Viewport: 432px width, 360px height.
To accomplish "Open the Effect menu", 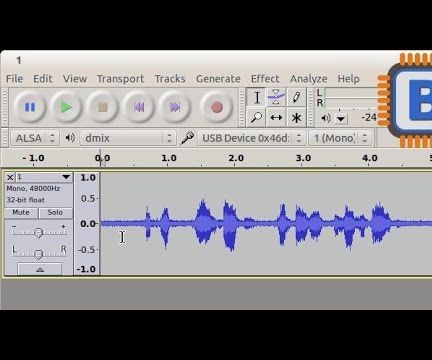I will (x=265, y=79).
